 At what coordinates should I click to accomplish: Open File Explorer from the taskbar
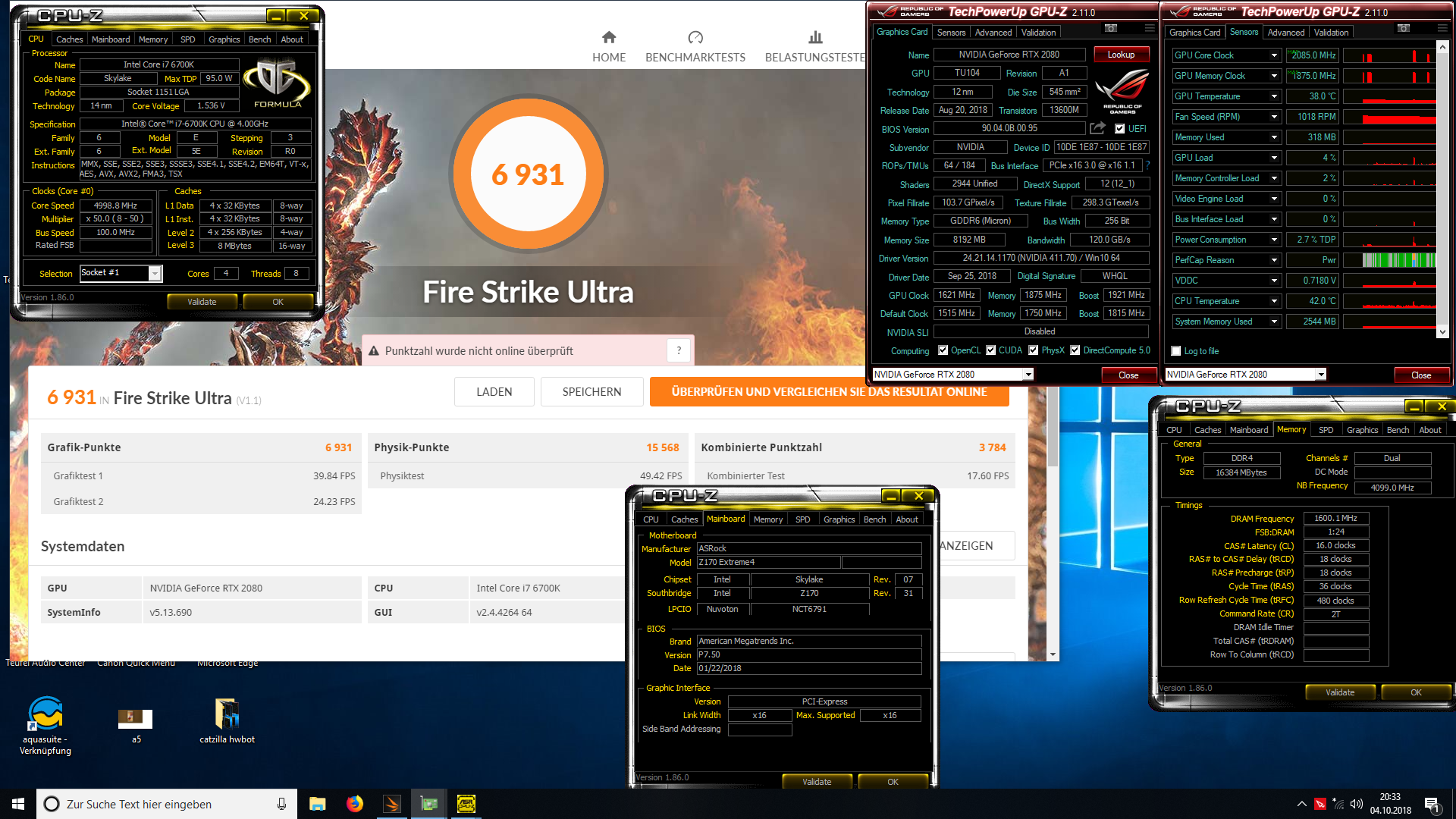(x=318, y=804)
